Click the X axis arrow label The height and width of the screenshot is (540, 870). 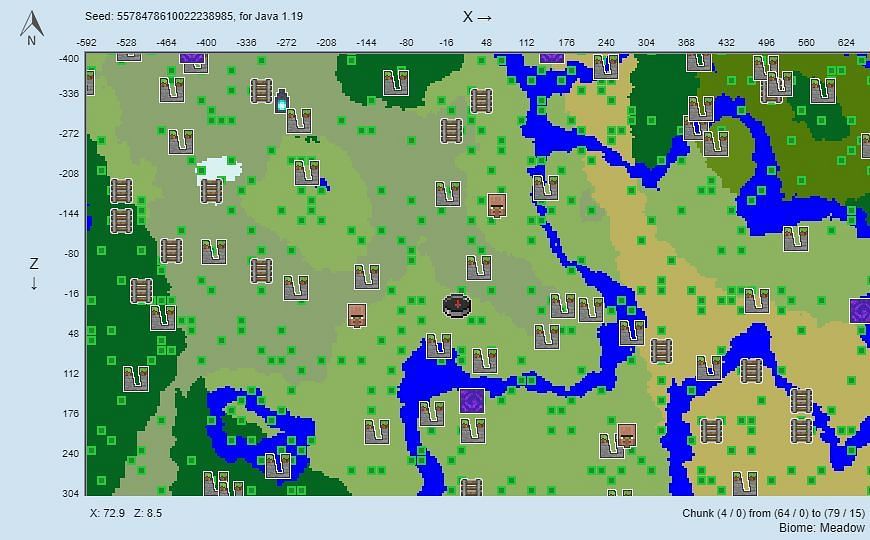pyautogui.click(x=477, y=17)
